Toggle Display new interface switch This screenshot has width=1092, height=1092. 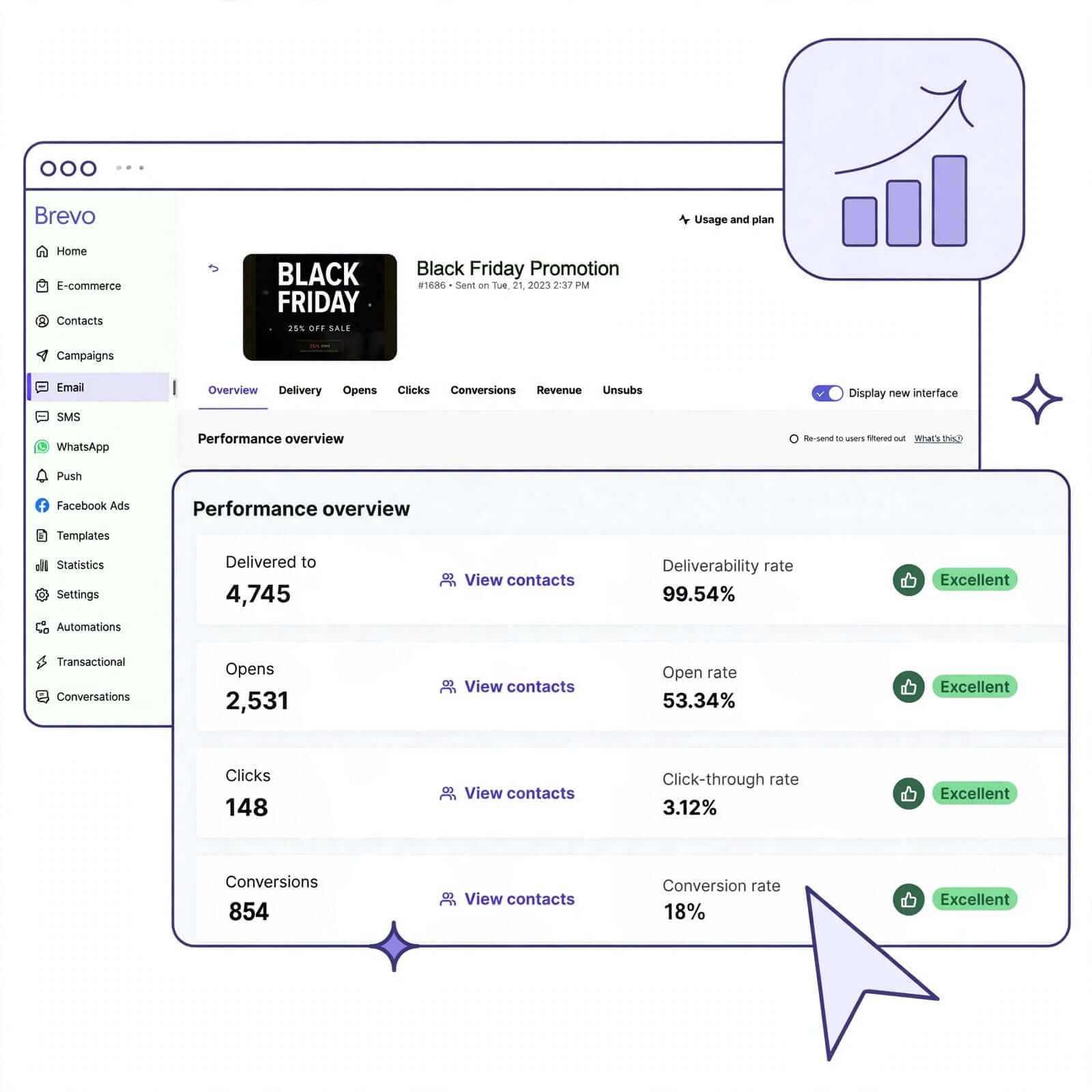[x=827, y=393]
